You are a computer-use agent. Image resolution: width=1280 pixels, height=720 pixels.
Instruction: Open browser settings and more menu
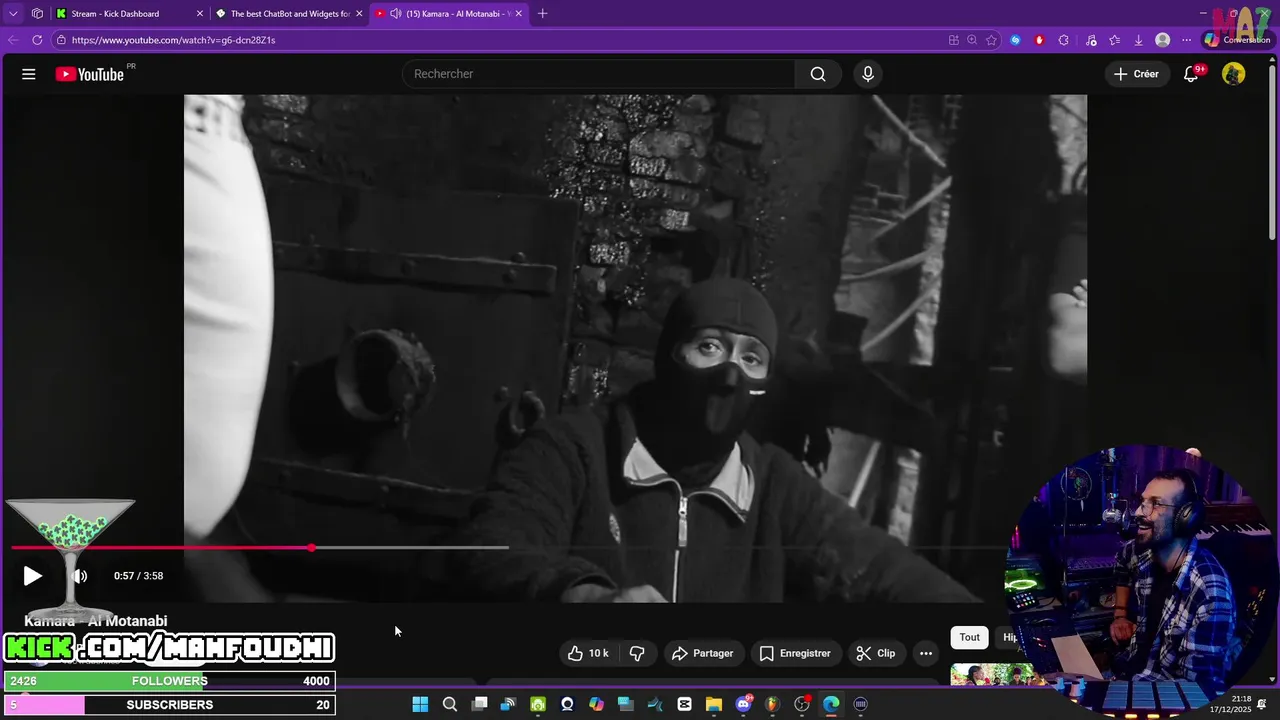[1186, 40]
